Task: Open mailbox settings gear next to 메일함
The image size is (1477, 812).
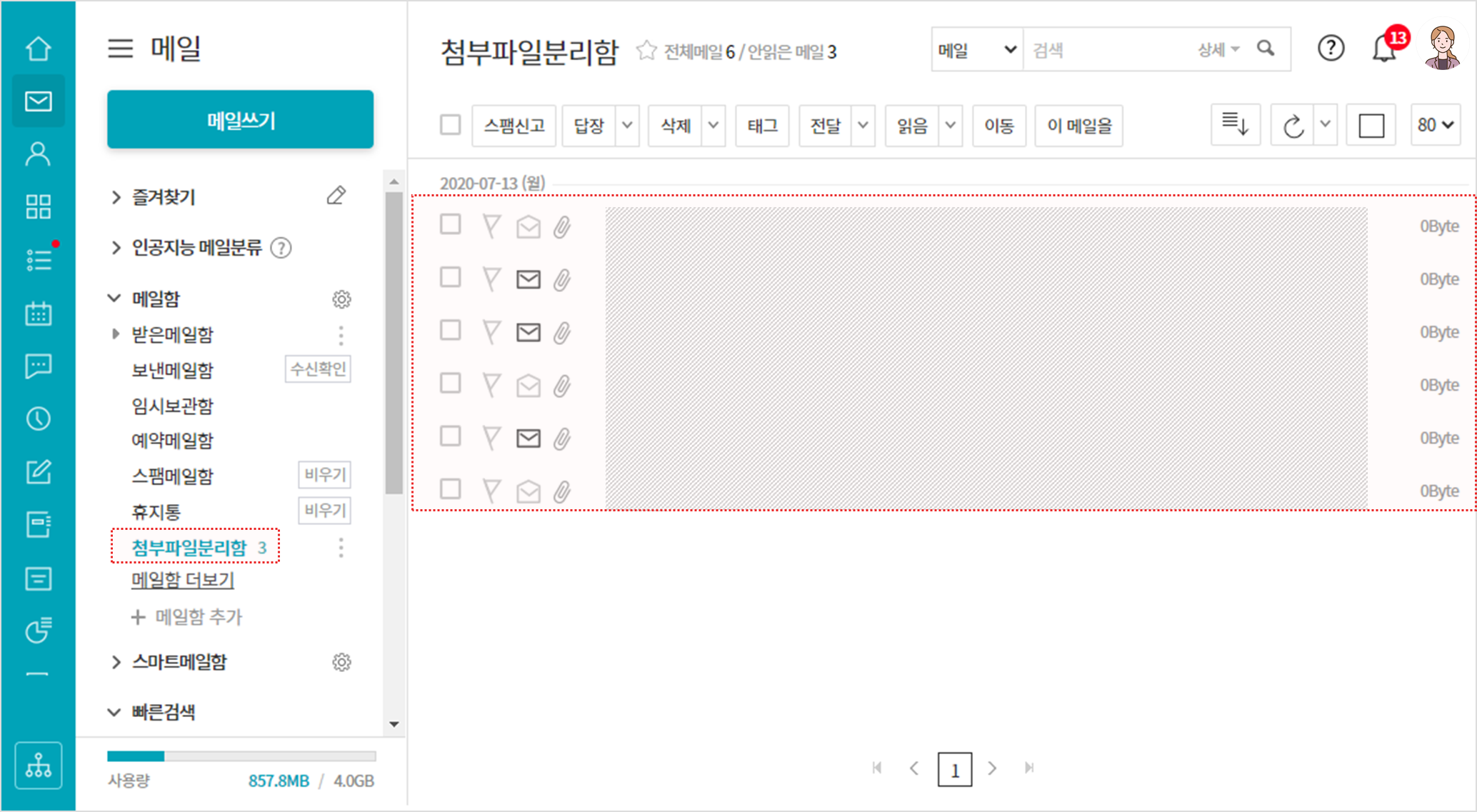Action: 341,299
